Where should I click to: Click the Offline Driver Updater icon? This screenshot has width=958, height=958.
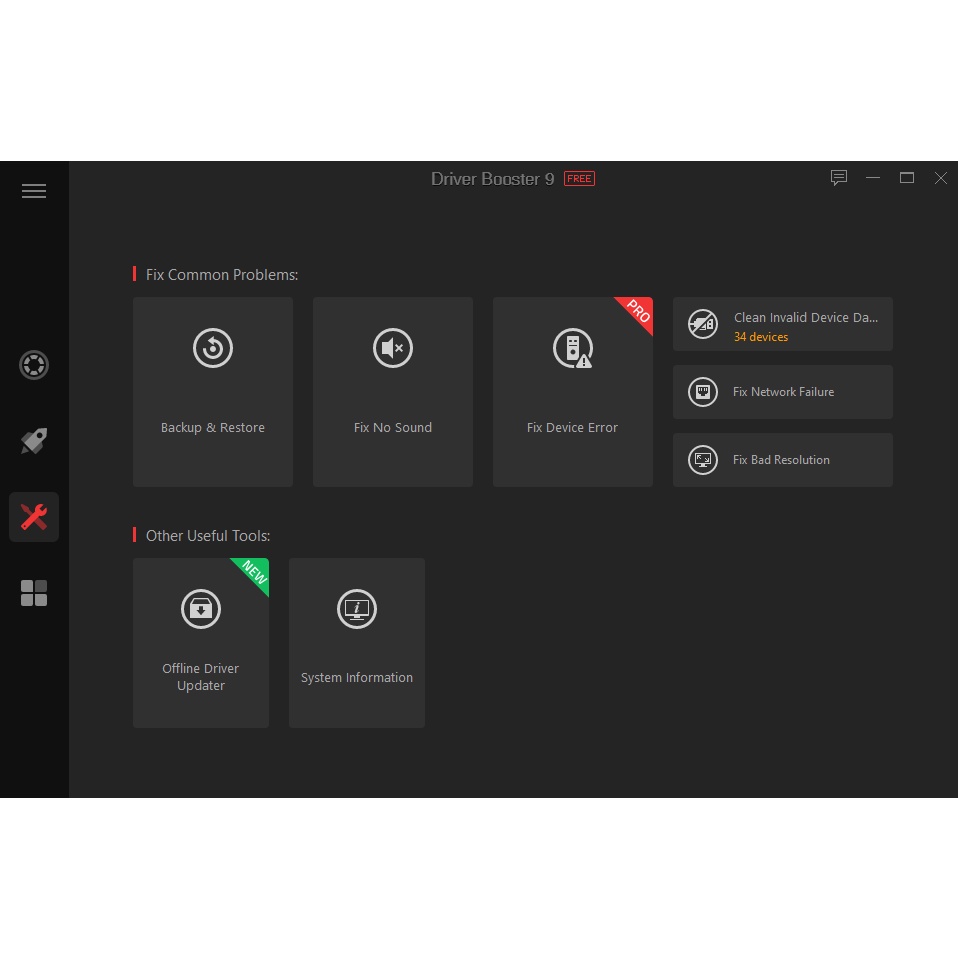200,609
